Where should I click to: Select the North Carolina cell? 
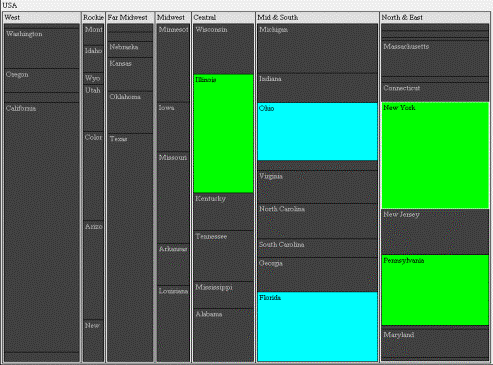tap(317, 221)
